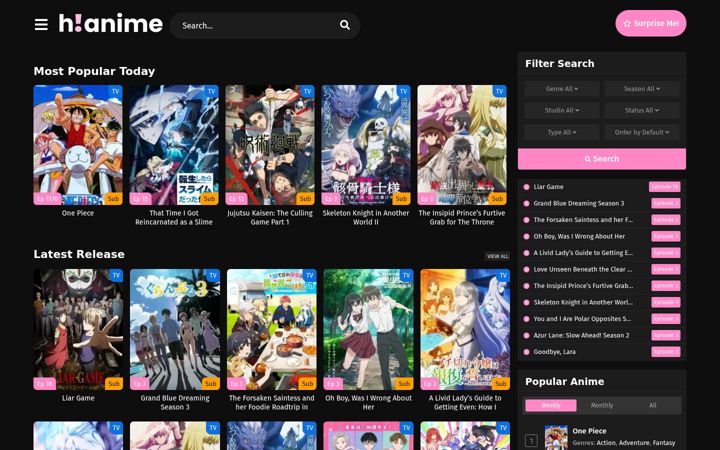Viewport: 720px width, 450px height.
Task: Click the Adventure genre link under One Piece
Action: (x=633, y=443)
